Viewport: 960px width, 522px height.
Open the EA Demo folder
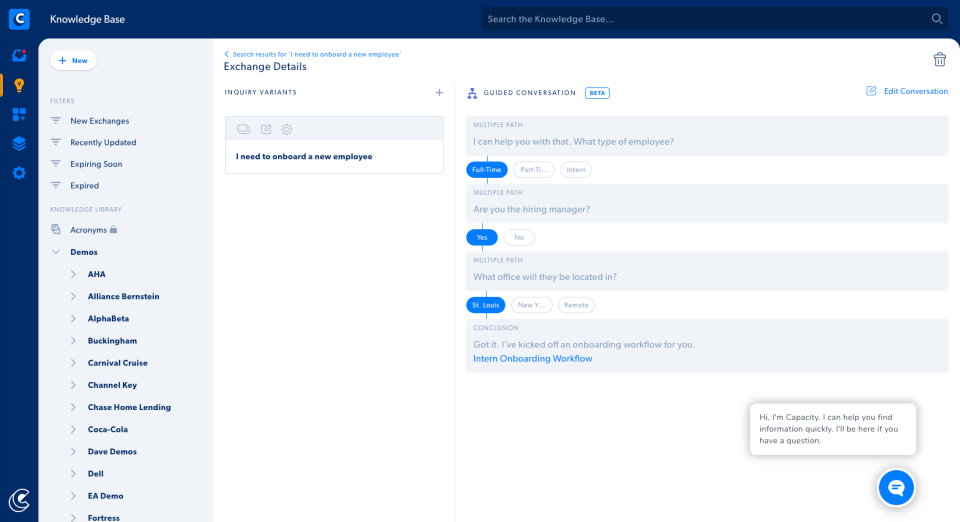105,496
